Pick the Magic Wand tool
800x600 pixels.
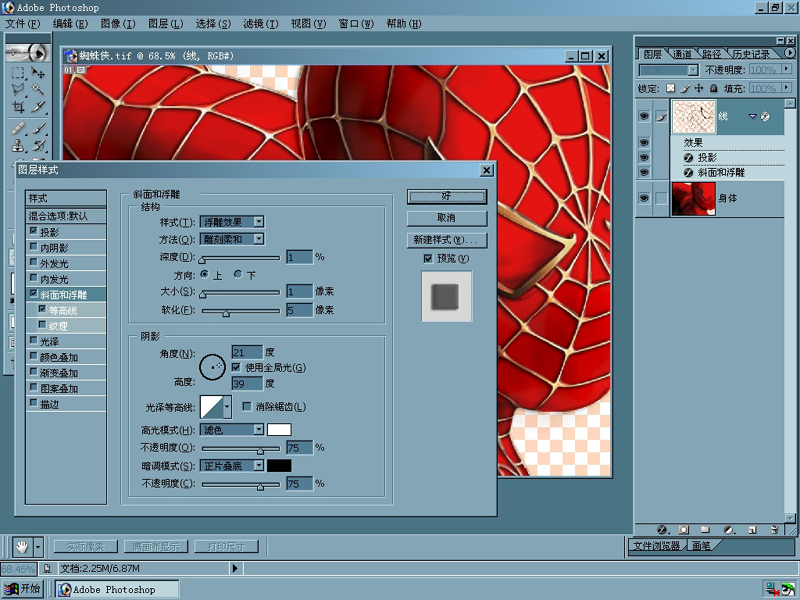(38, 90)
